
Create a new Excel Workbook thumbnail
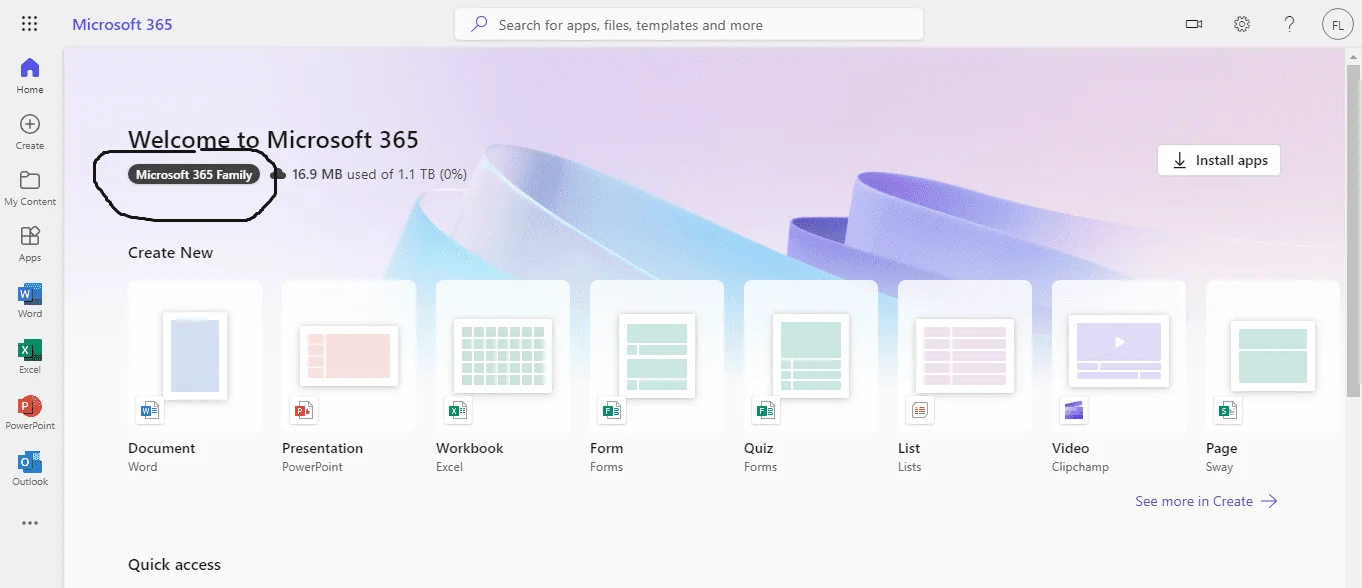503,356
